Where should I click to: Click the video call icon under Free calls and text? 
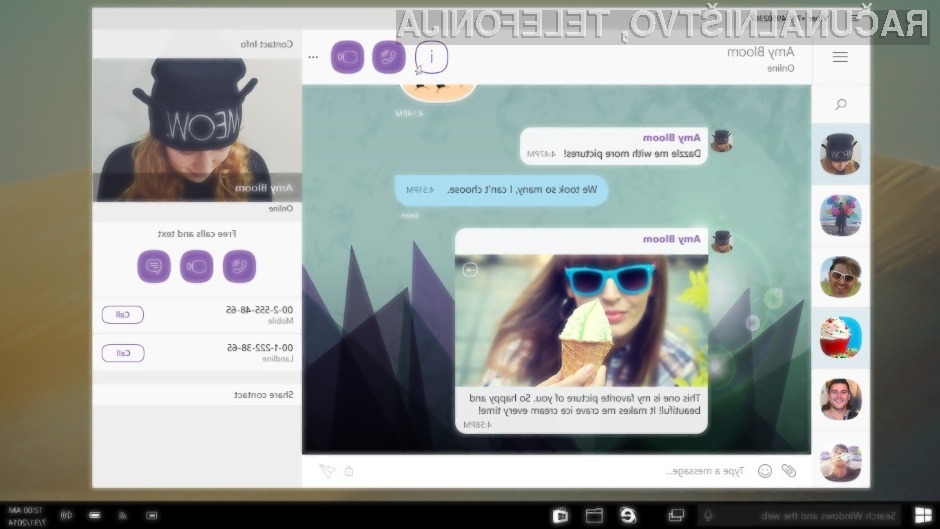pos(197,266)
